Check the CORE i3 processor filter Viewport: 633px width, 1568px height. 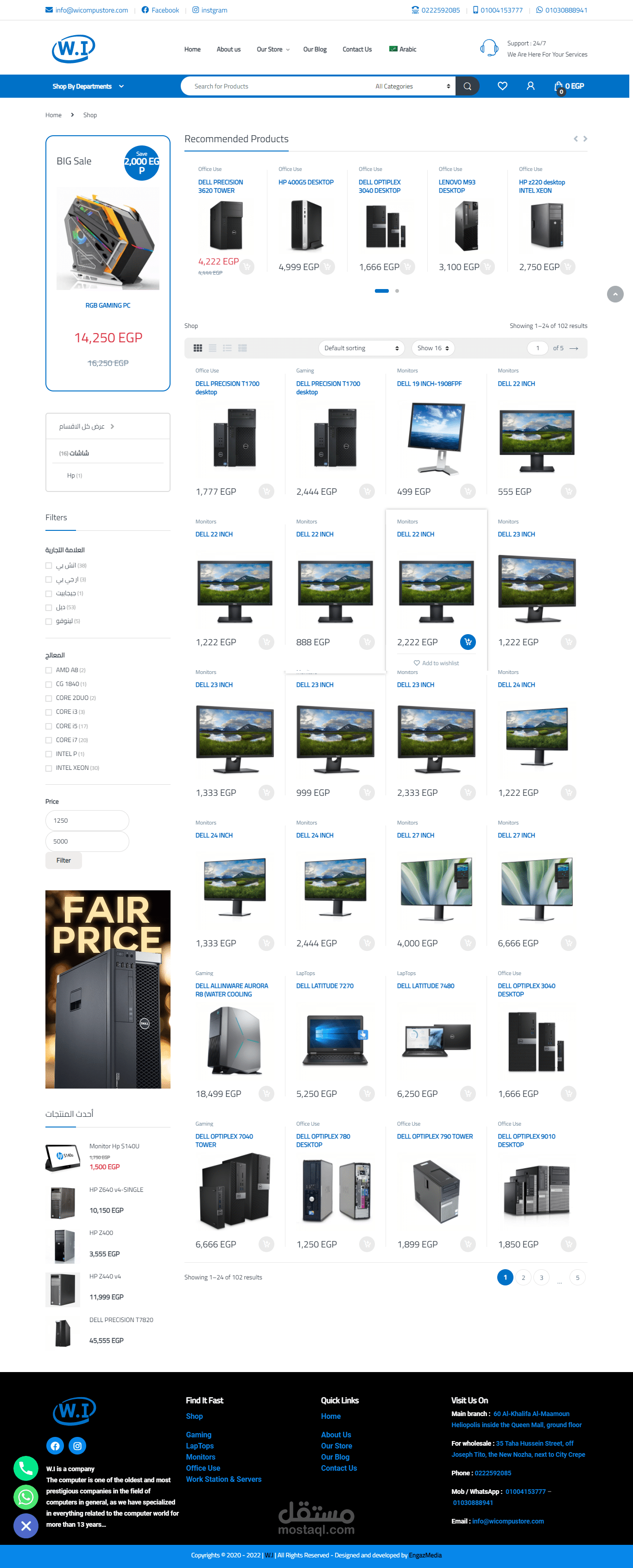(x=49, y=712)
